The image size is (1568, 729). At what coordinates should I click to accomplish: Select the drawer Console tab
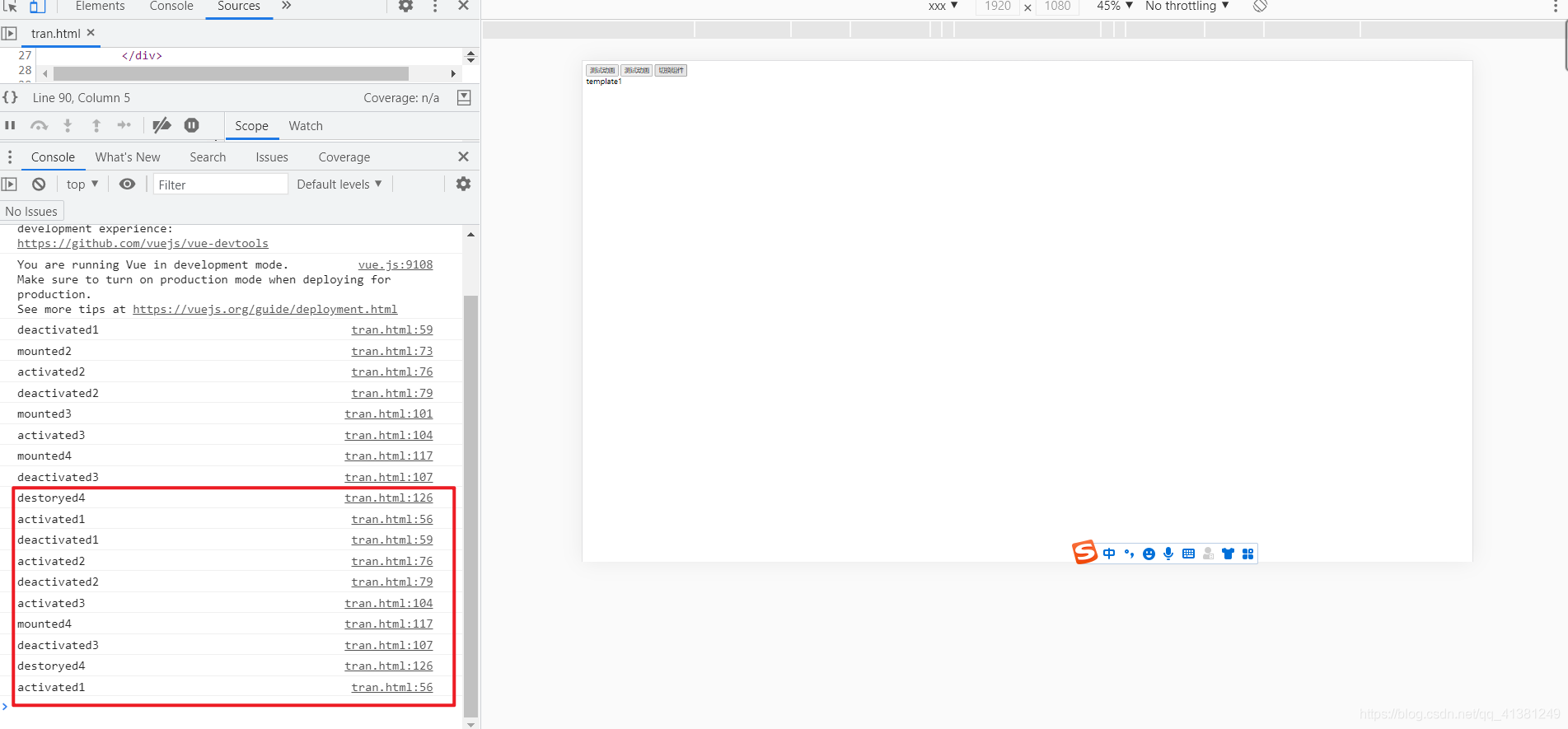pyautogui.click(x=53, y=157)
